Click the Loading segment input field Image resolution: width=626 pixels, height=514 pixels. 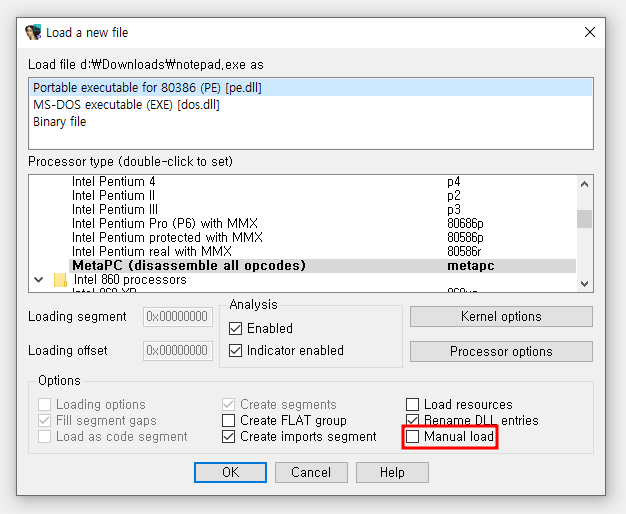(x=178, y=317)
